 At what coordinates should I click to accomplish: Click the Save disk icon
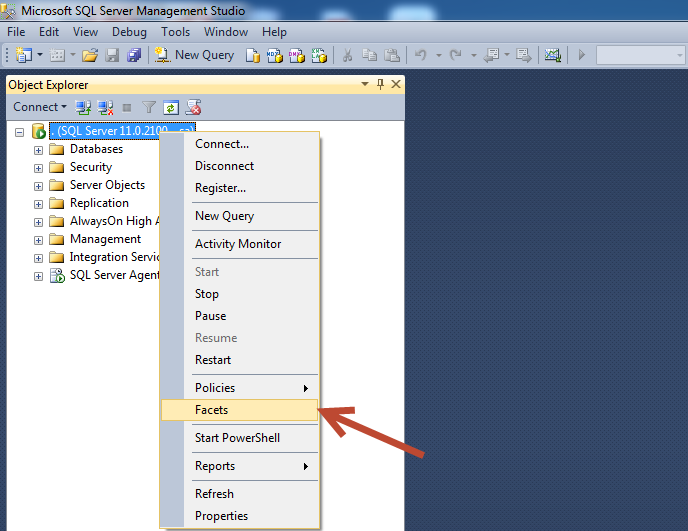(112, 55)
